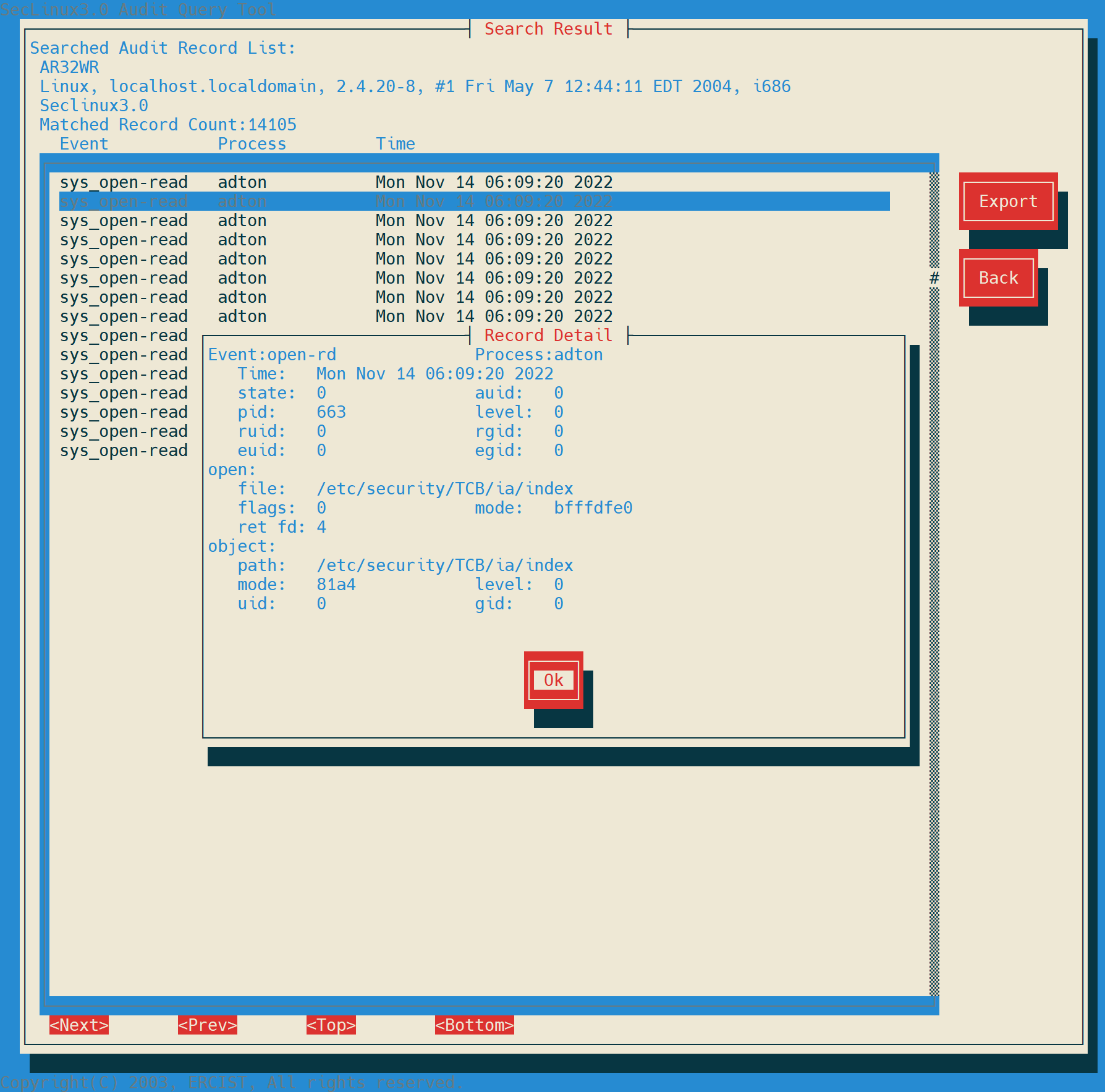Click Seclinux3.0 text line
Image resolution: width=1105 pixels, height=1092 pixels.
94,106
